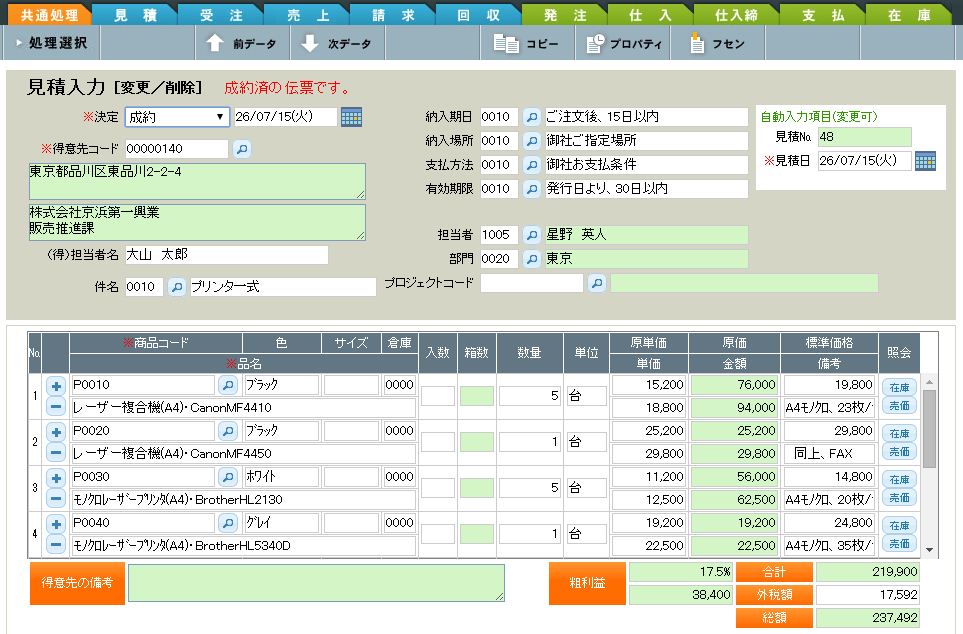
Task: Open the 処理選択 process selection menu
Action: (52, 43)
